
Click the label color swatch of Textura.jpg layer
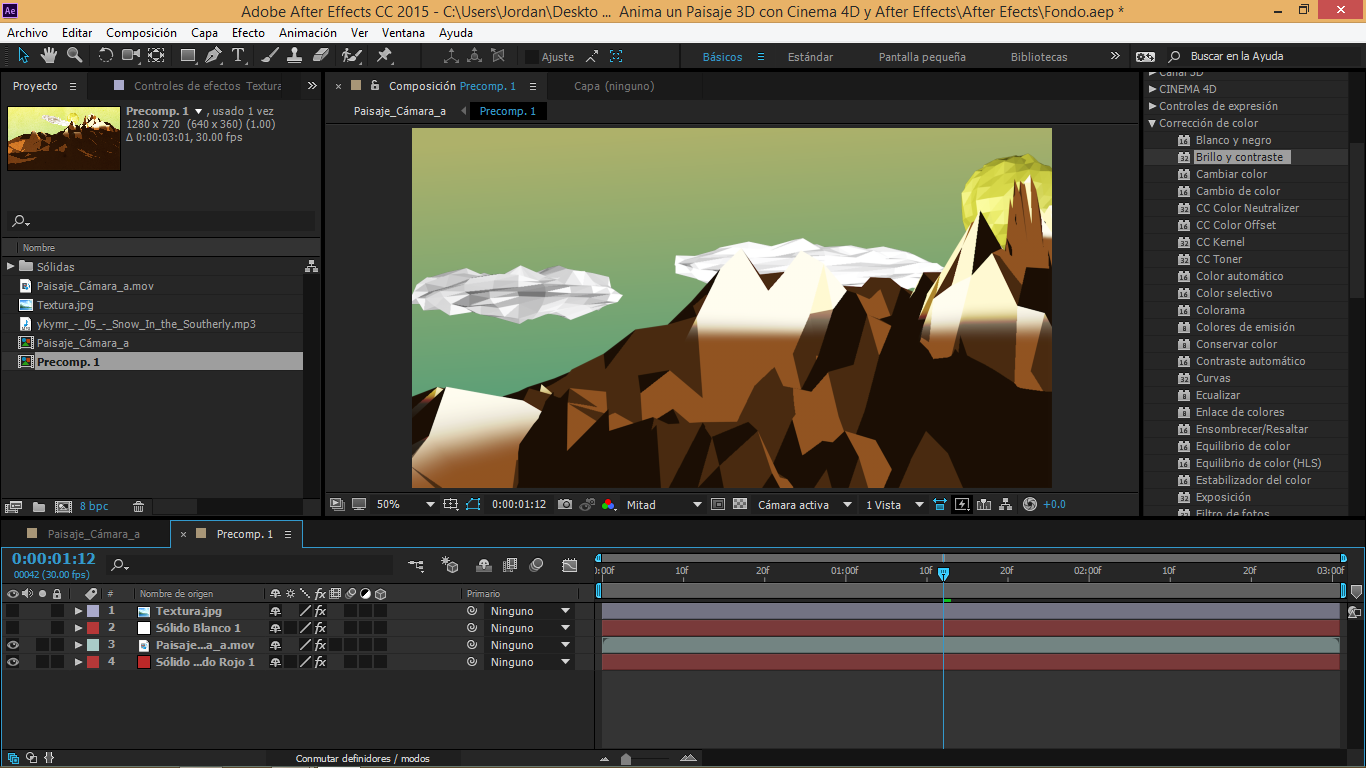[x=93, y=611]
